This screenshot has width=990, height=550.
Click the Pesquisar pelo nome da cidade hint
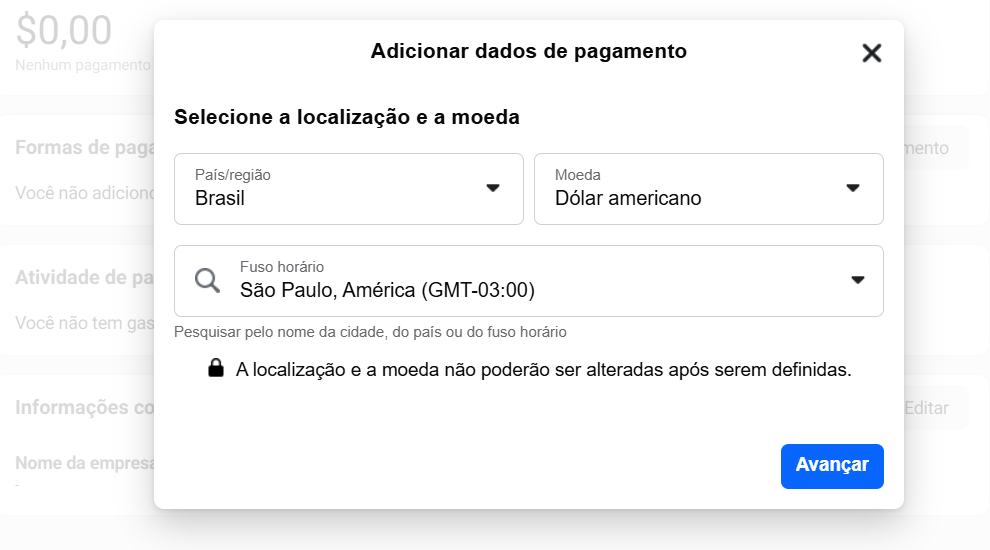tap(370, 332)
